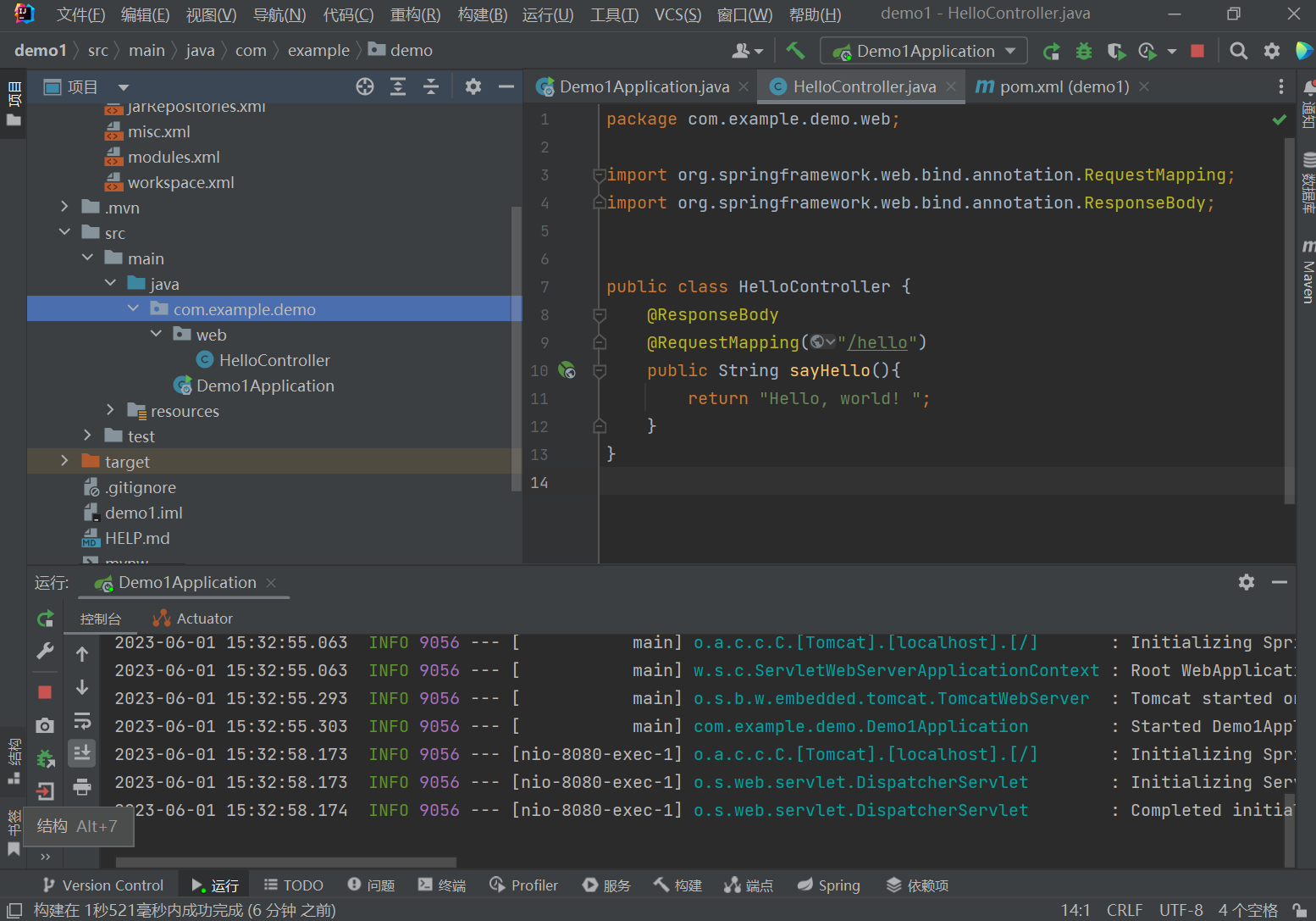
Task: Switch to the pom.xml (demo1) tab
Action: tap(1064, 86)
